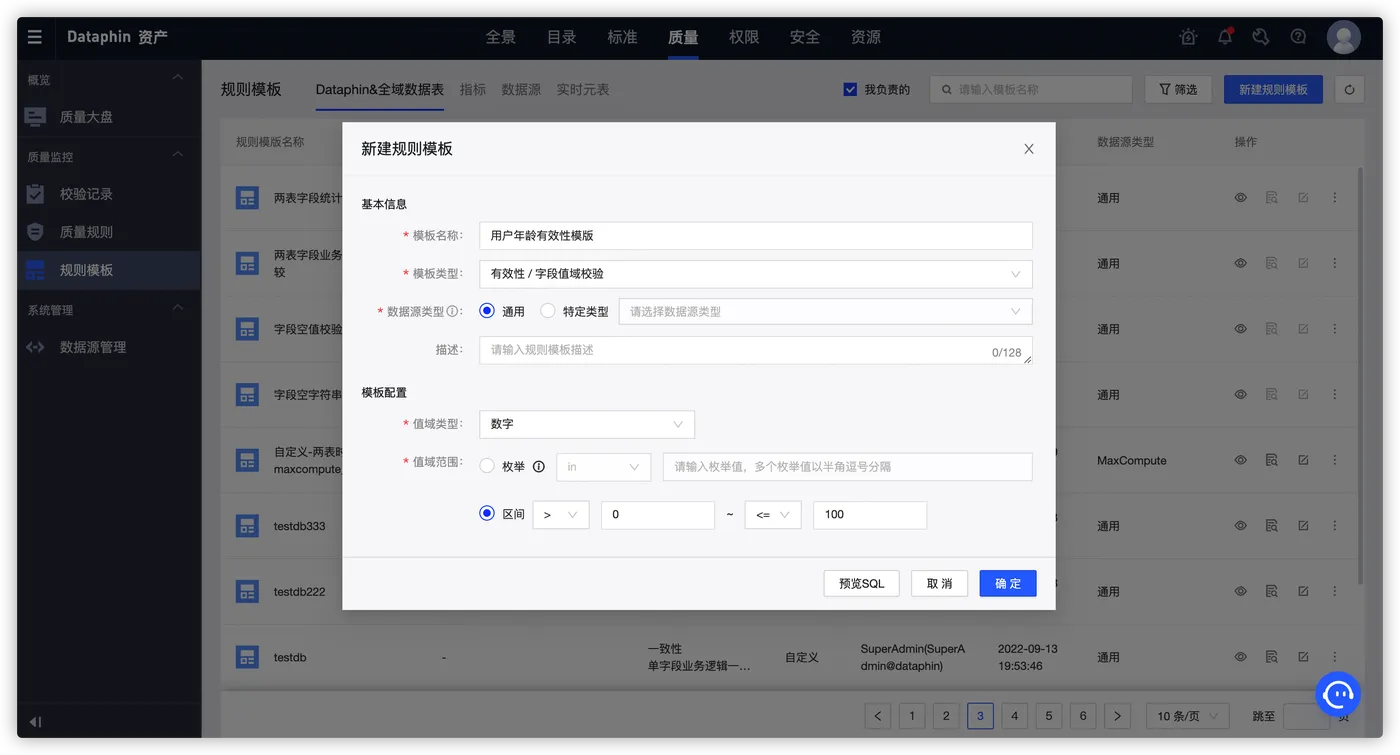Open the '>' lower-bound operator dropdown
This screenshot has width=1400, height=755.
click(x=561, y=515)
